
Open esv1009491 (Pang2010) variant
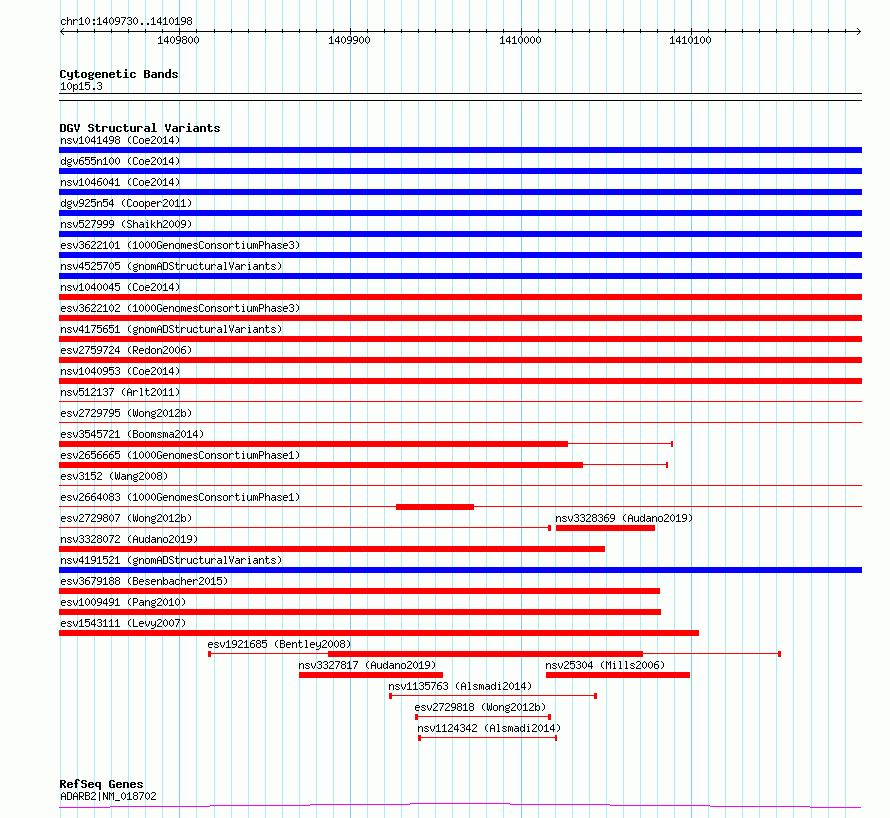tap(123, 602)
